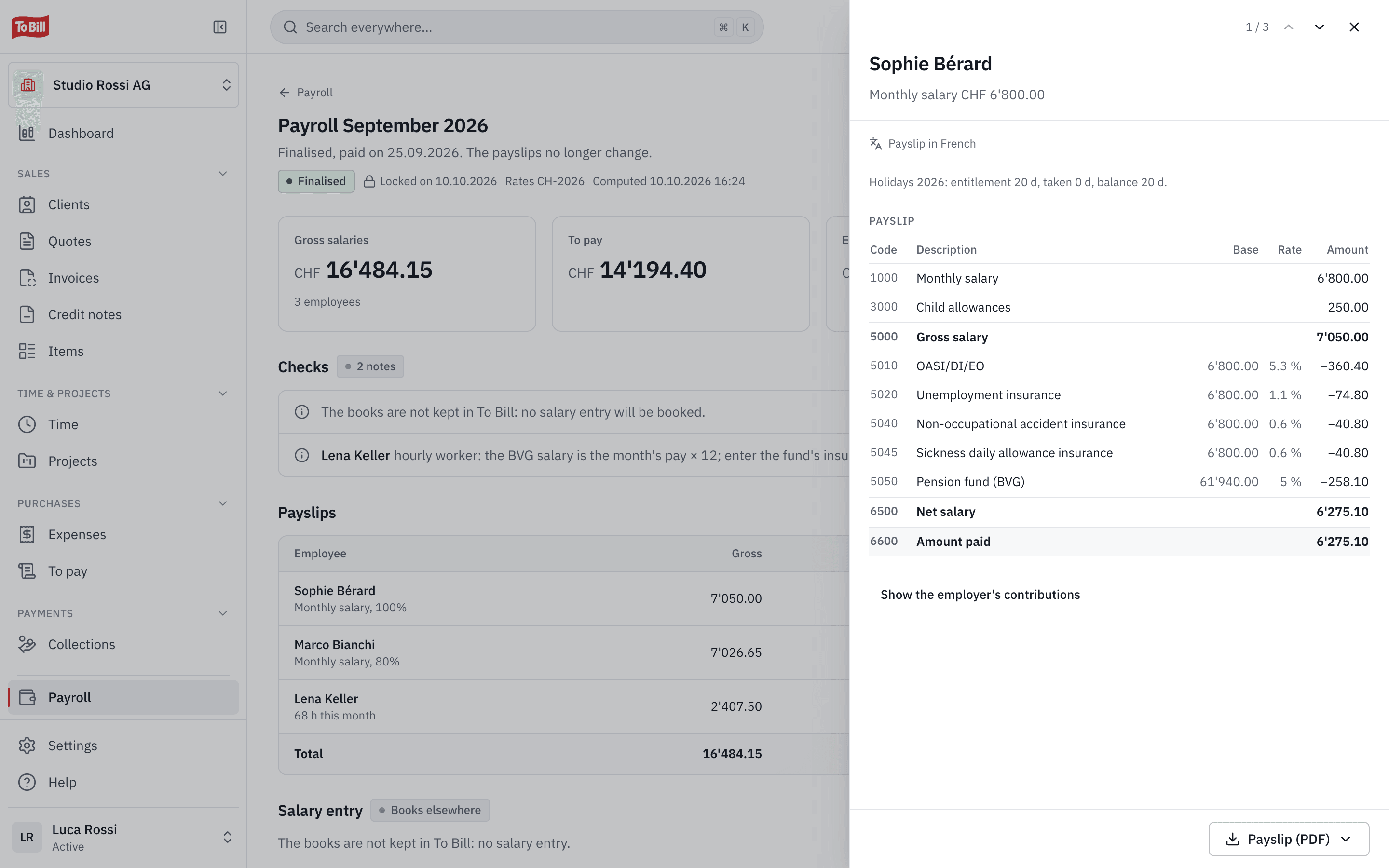Click the Invoices file icon
This screenshot has width=1389, height=868.
(x=27, y=278)
